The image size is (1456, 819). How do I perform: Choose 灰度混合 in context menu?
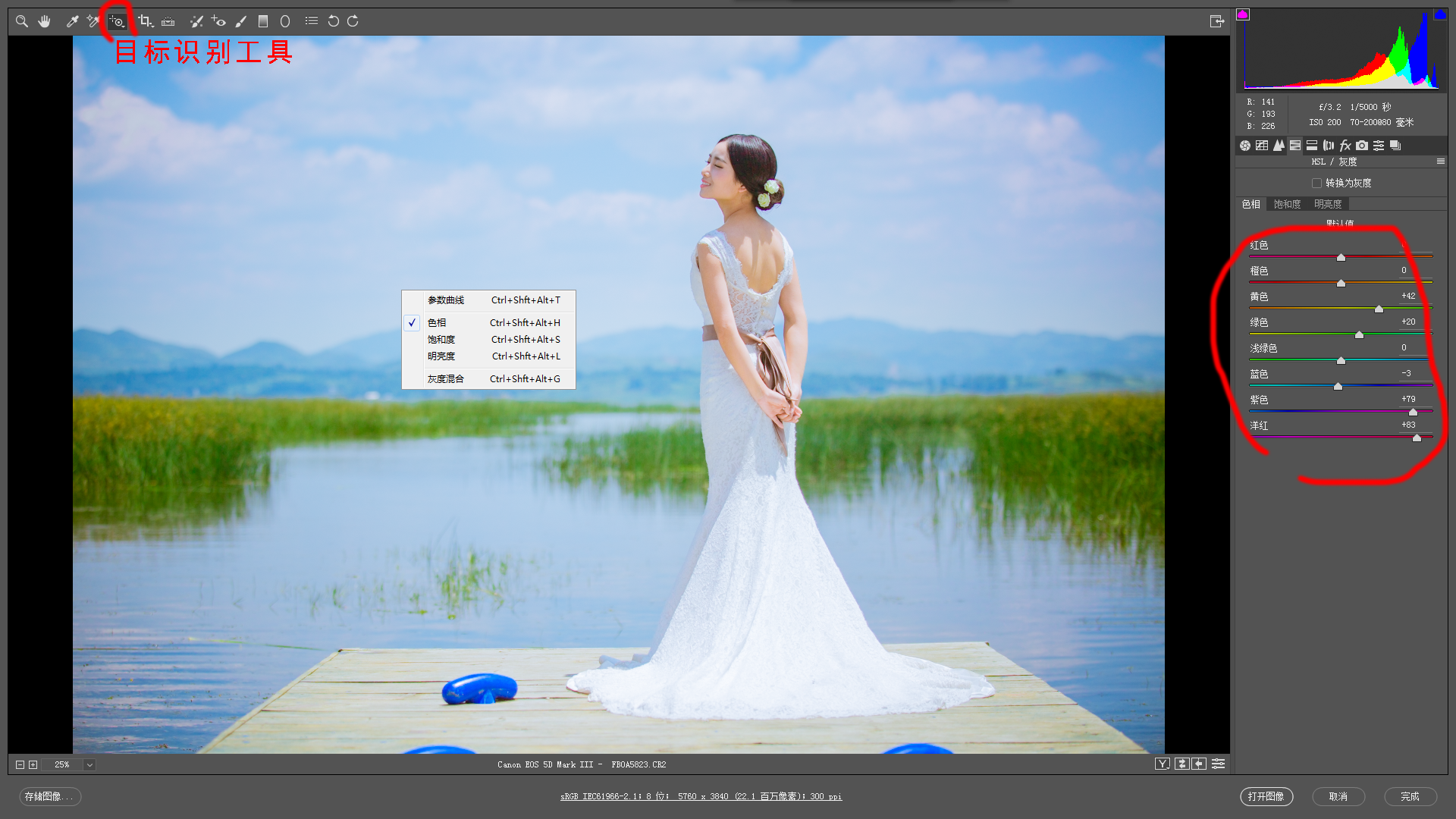coord(488,379)
